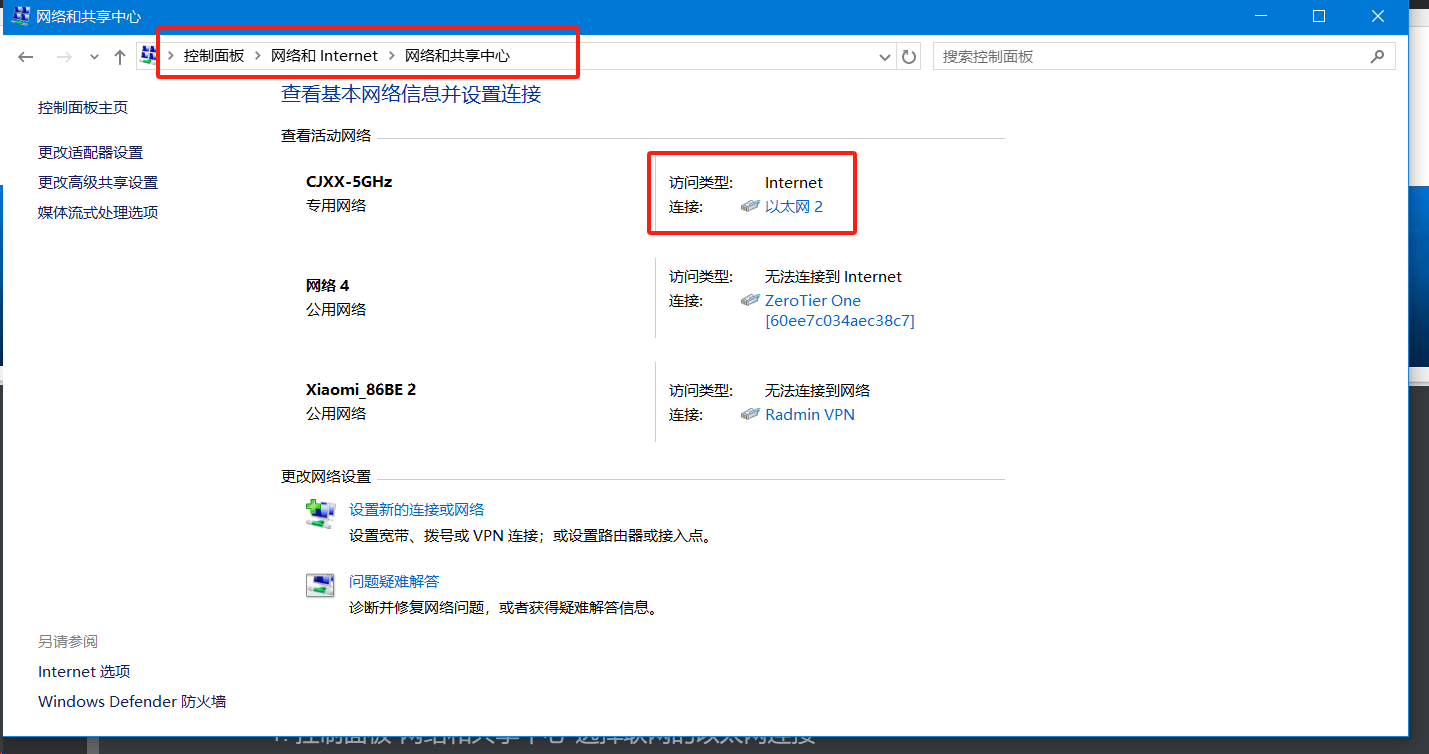
Task: Select 网络和共享中心 breadcrumb segment
Action: coord(457,56)
